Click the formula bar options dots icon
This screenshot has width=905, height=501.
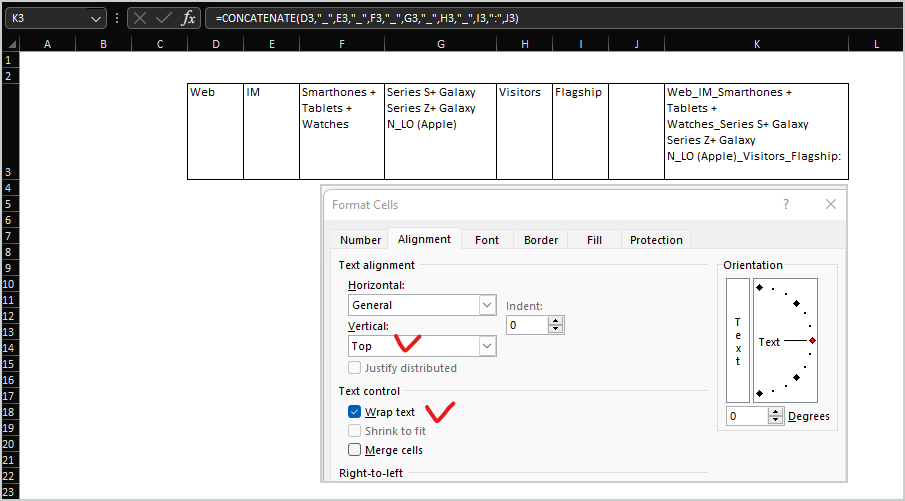coord(117,18)
